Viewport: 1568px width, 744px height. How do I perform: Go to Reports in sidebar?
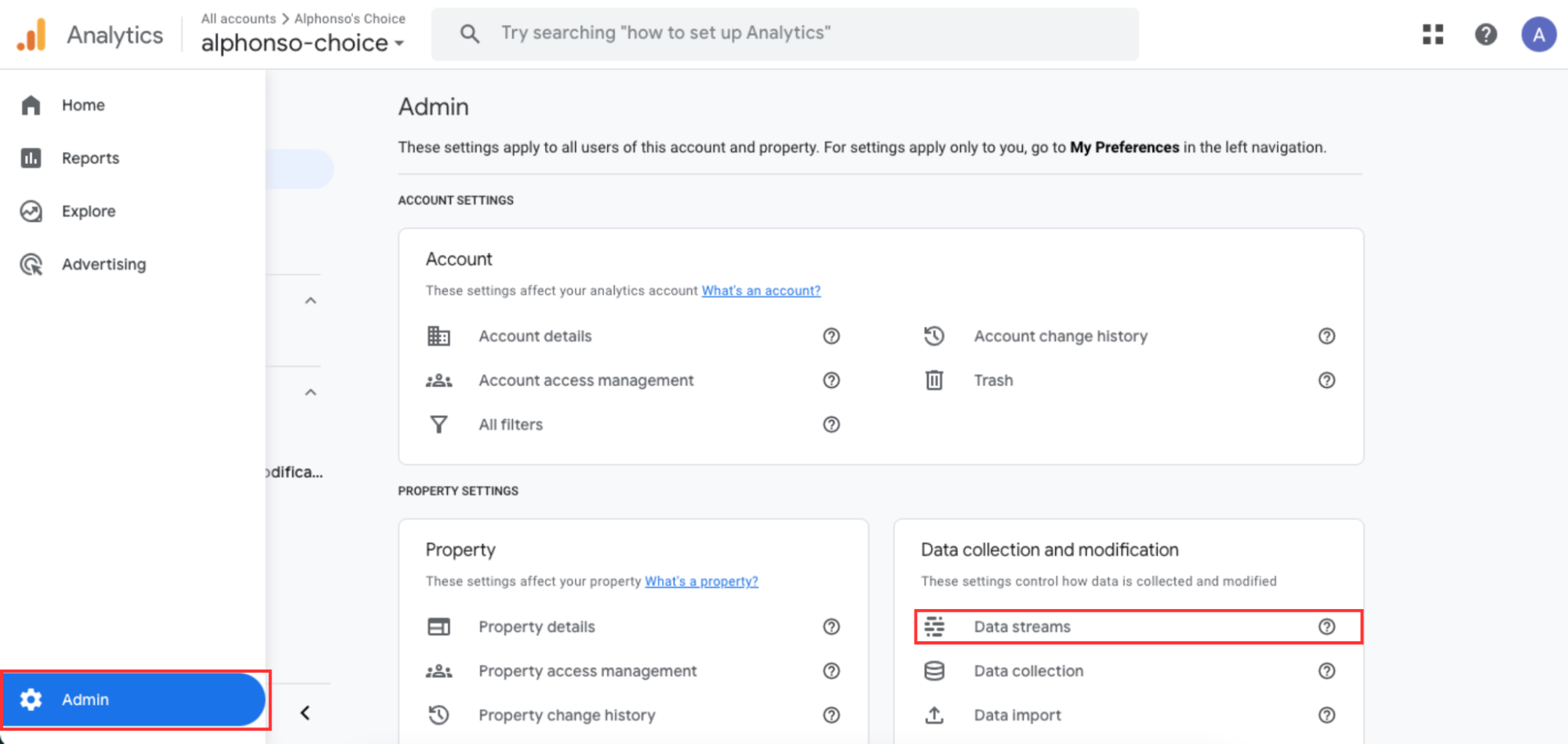point(90,158)
